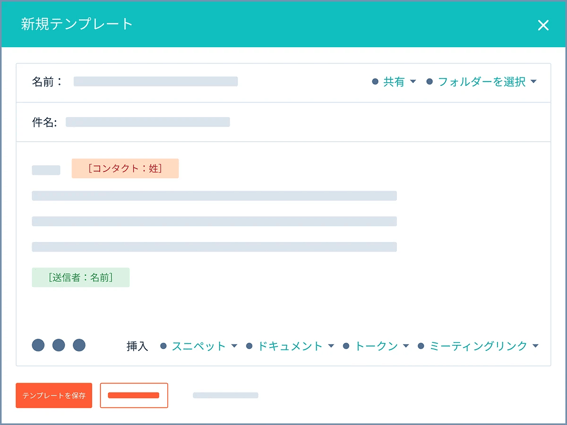Click the 挿入 label
This screenshot has width=567, height=425.
[137, 346]
